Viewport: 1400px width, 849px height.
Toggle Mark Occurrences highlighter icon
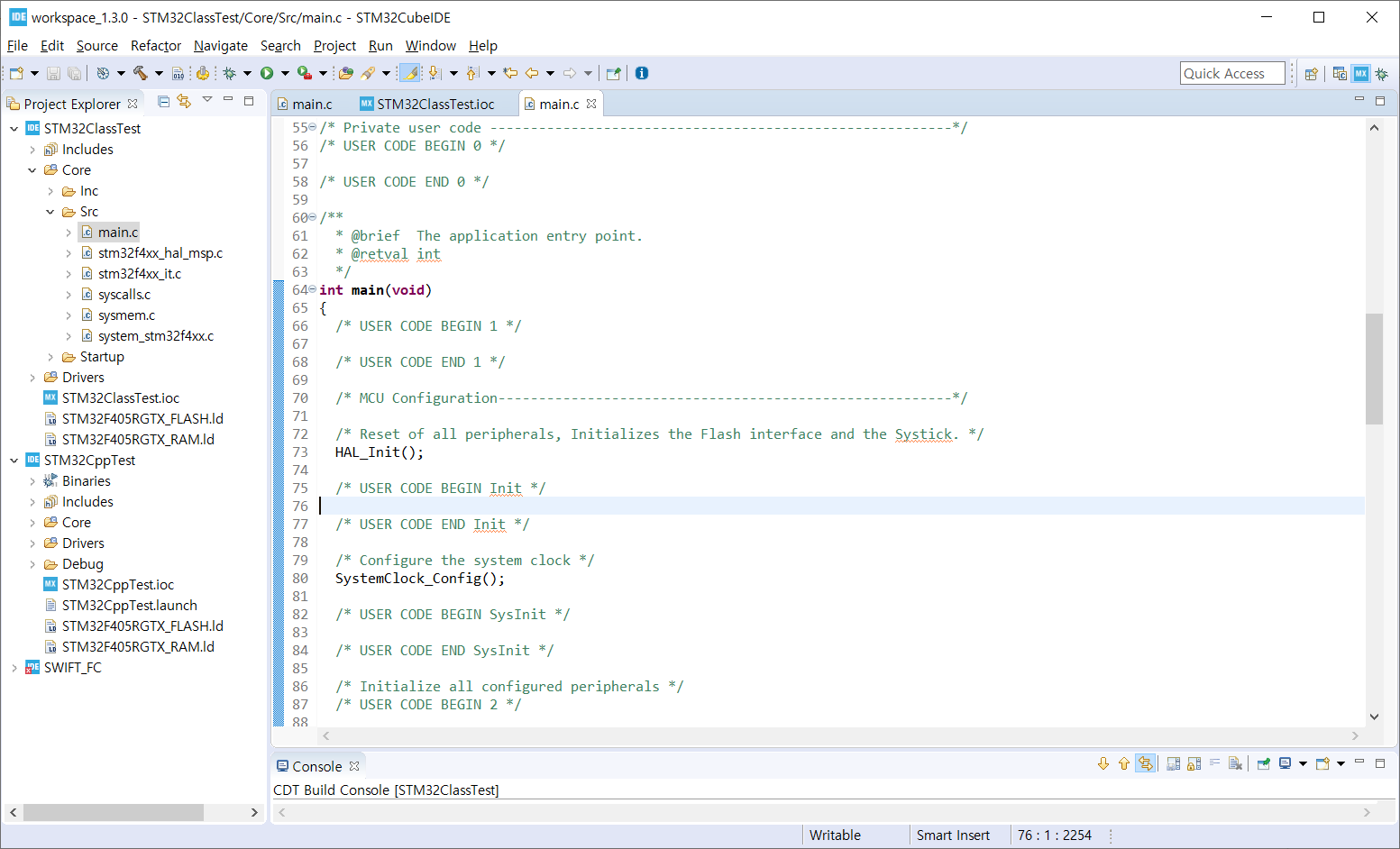[409, 73]
